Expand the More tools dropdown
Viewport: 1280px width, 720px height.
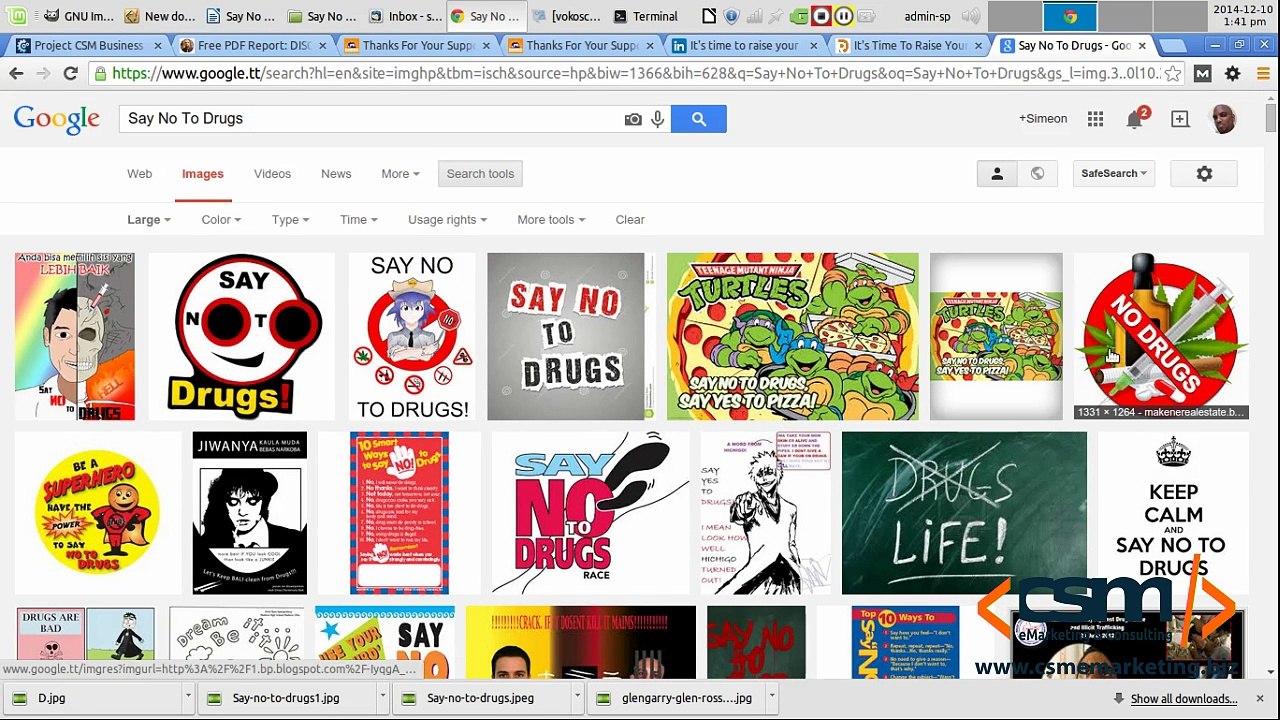click(x=551, y=219)
